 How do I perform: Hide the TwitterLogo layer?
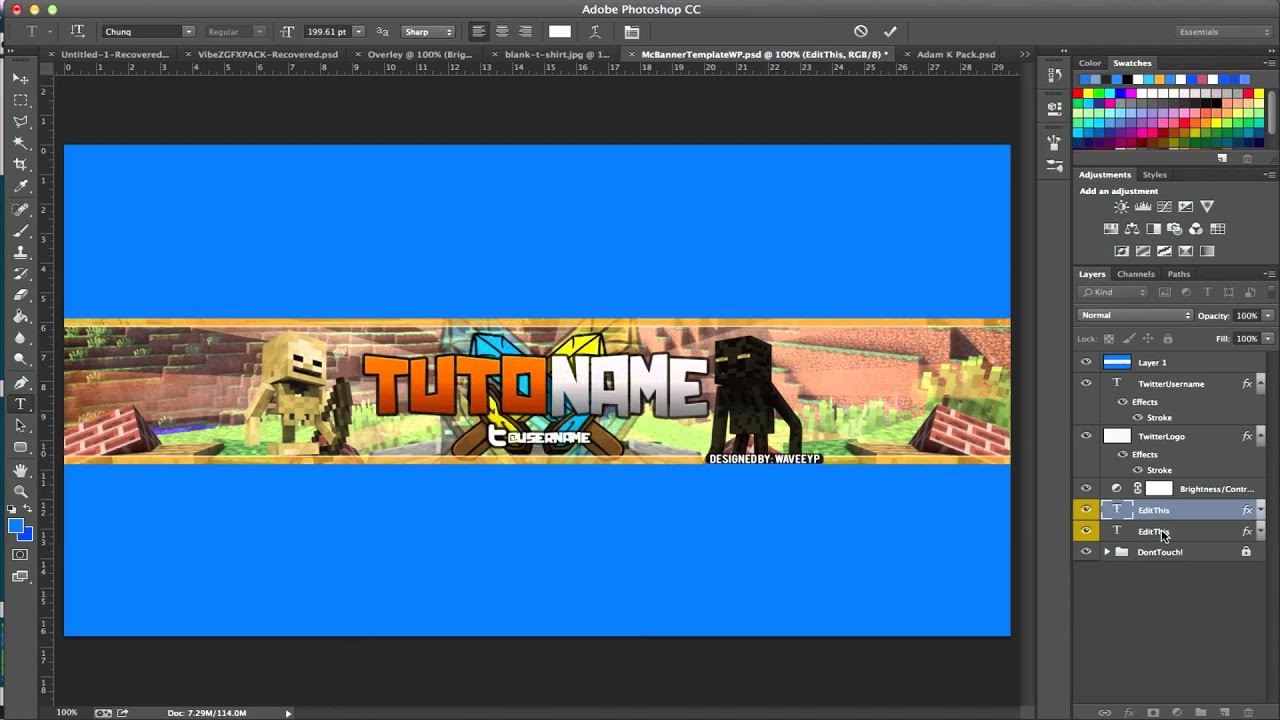tap(1086, 436)
